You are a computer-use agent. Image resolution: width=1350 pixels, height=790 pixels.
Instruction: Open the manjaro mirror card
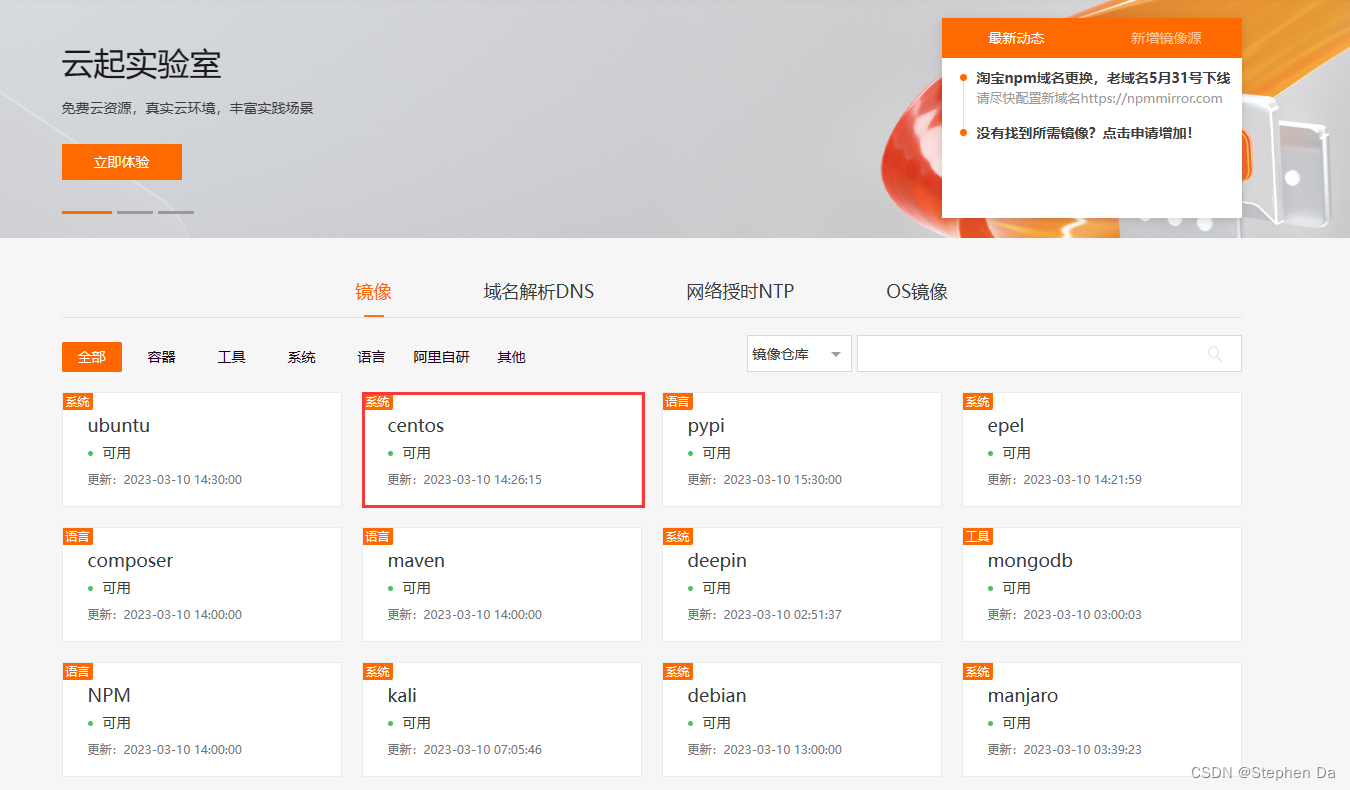1102,719
